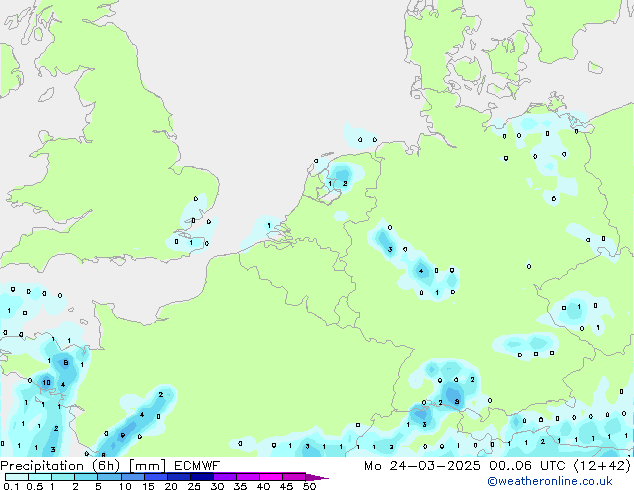Viewport: 634px width, 490px height.
Task: Click the legend scale label "45"
Action: (286, 486)
